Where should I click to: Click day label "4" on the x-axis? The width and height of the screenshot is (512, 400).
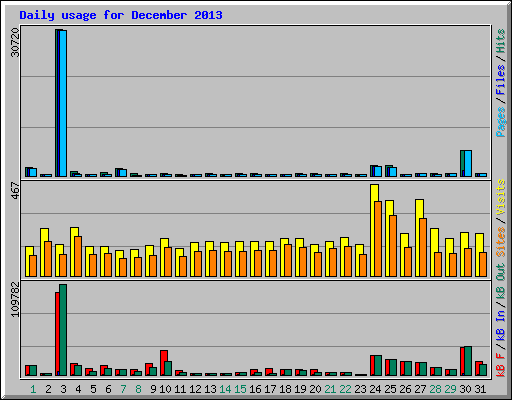[78, 389]
